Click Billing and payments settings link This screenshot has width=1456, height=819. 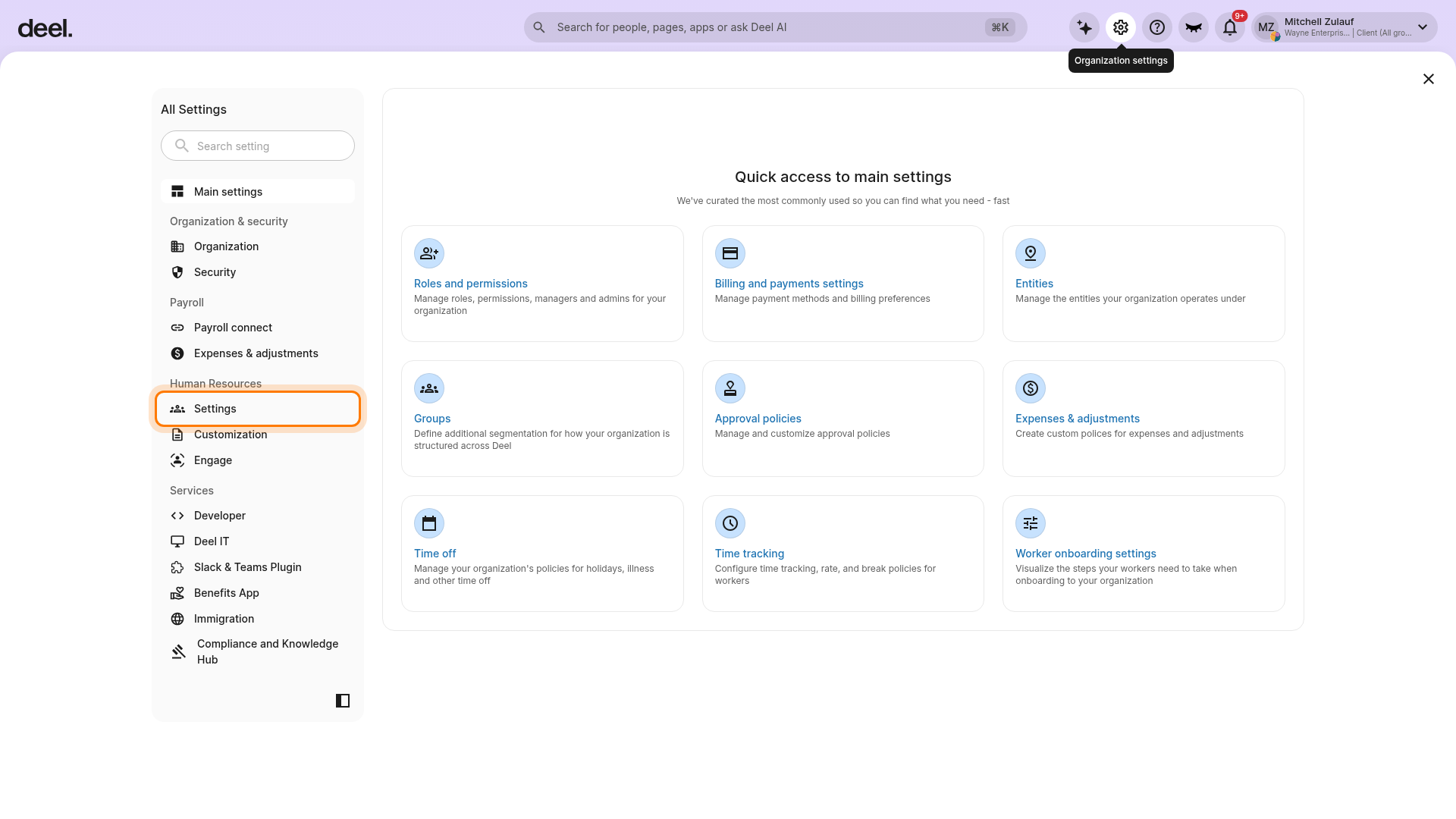pyautogui.click(x=789, y=284)
